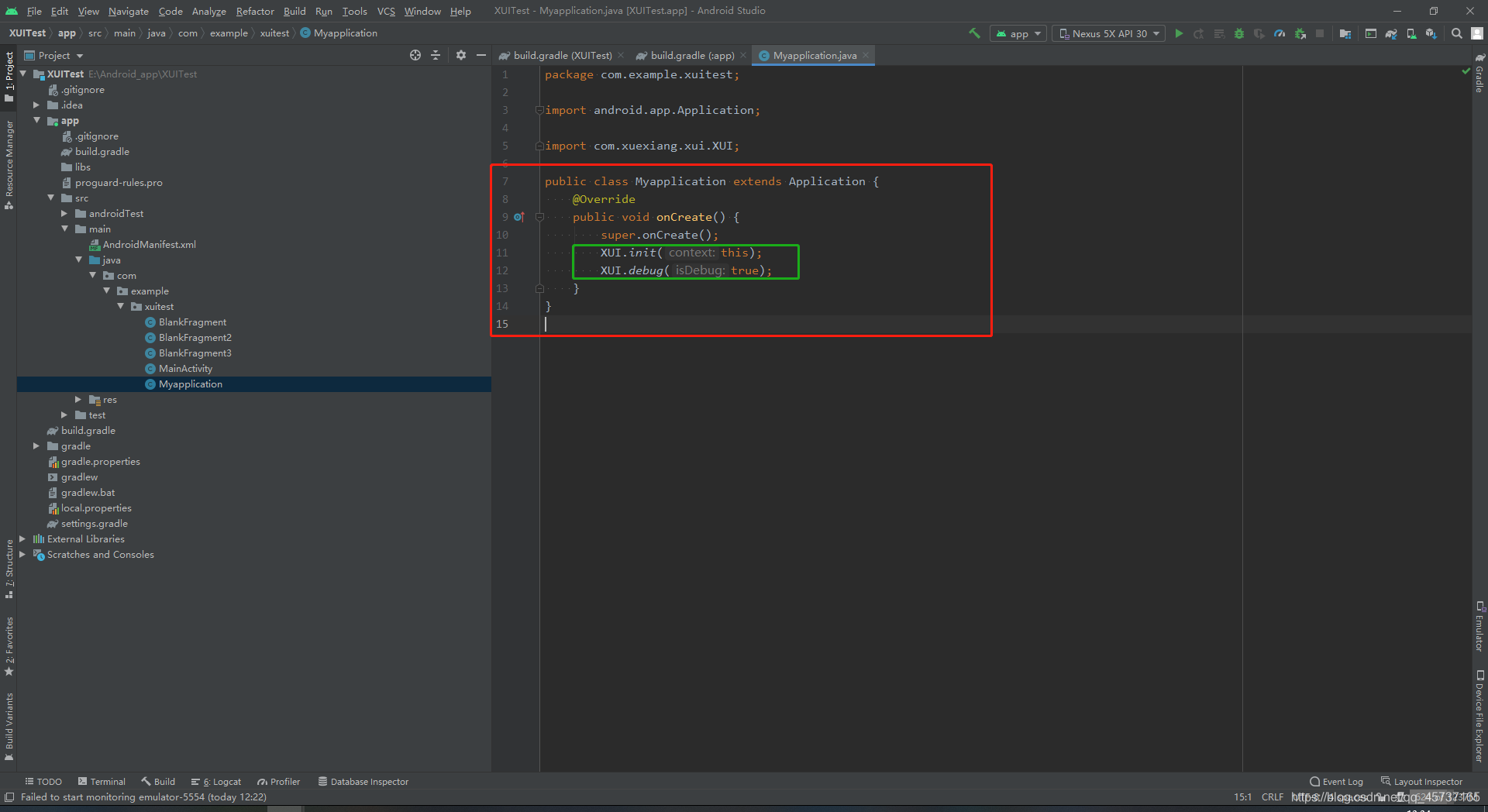Select BlankFragment2 class file

click(x=195, y=337)
